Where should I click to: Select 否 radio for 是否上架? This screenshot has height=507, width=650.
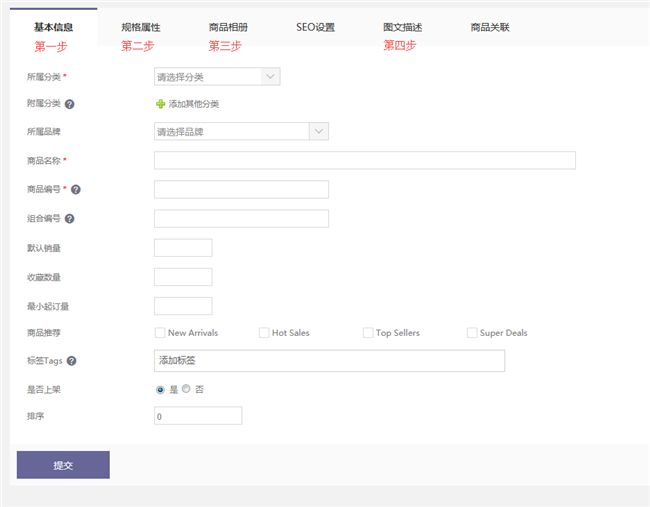(186, 388)
